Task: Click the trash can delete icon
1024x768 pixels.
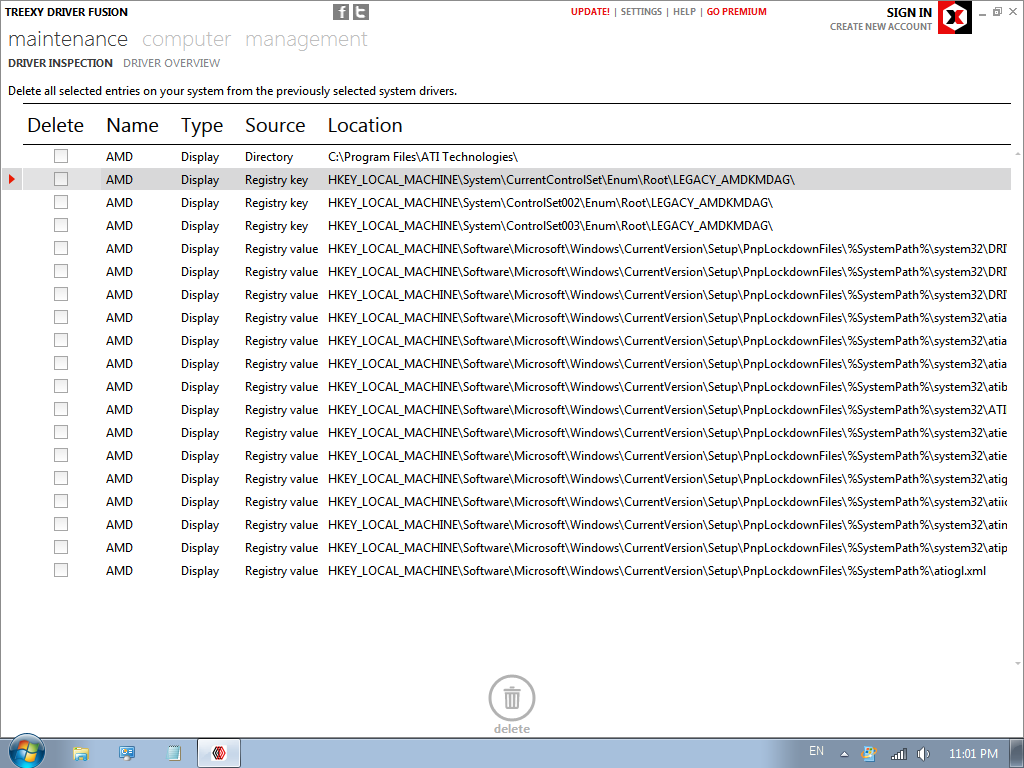Action: tap(512, 698)
